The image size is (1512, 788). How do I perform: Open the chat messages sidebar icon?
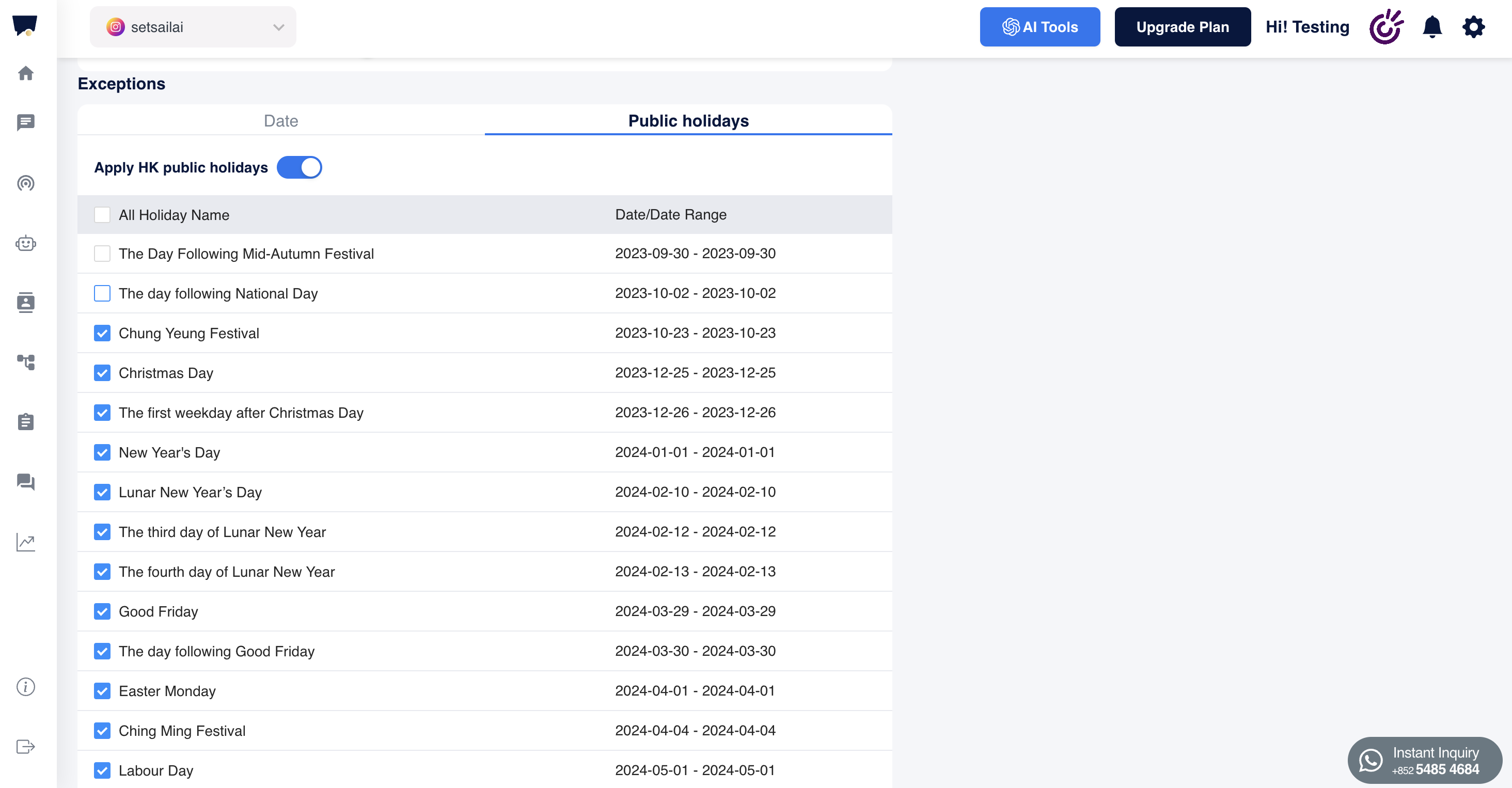click(26, 122)
